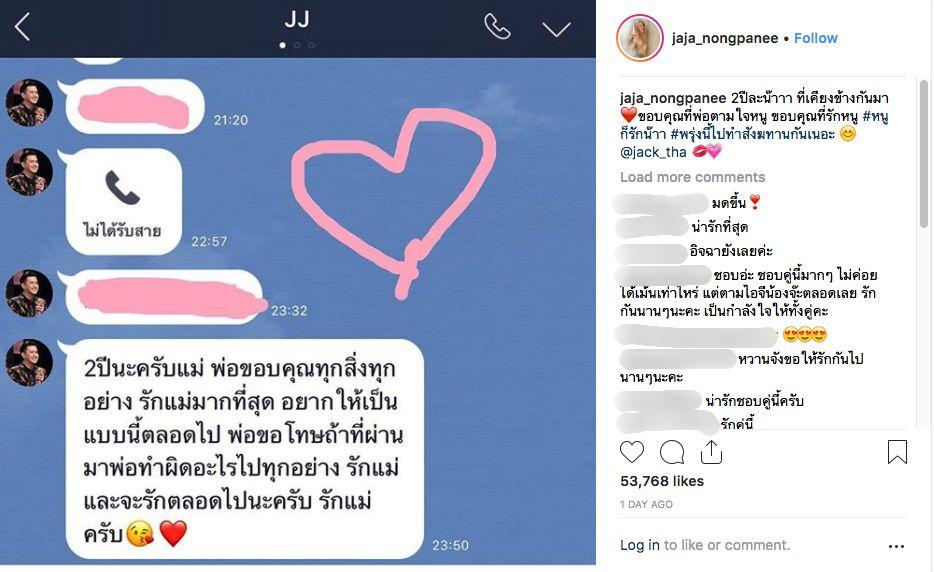Save the post with the bookmark icon
934x572 pixels.
click(x=897, y=452)
